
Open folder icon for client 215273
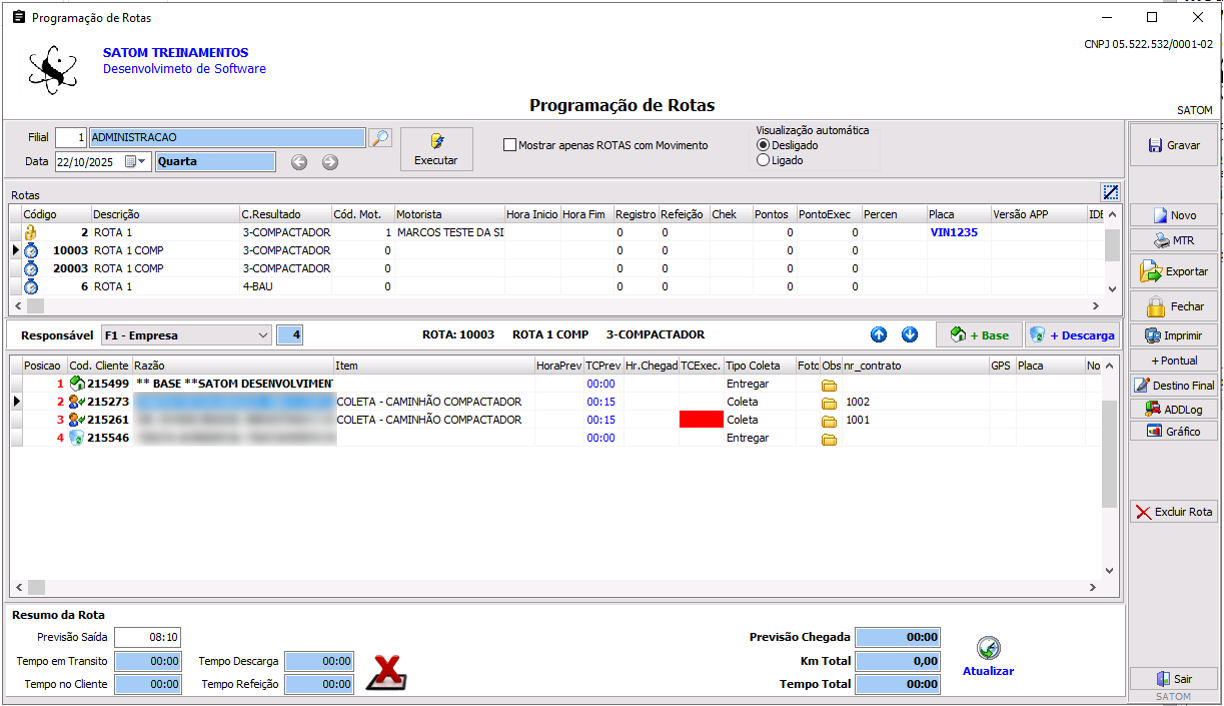point(829,403)
